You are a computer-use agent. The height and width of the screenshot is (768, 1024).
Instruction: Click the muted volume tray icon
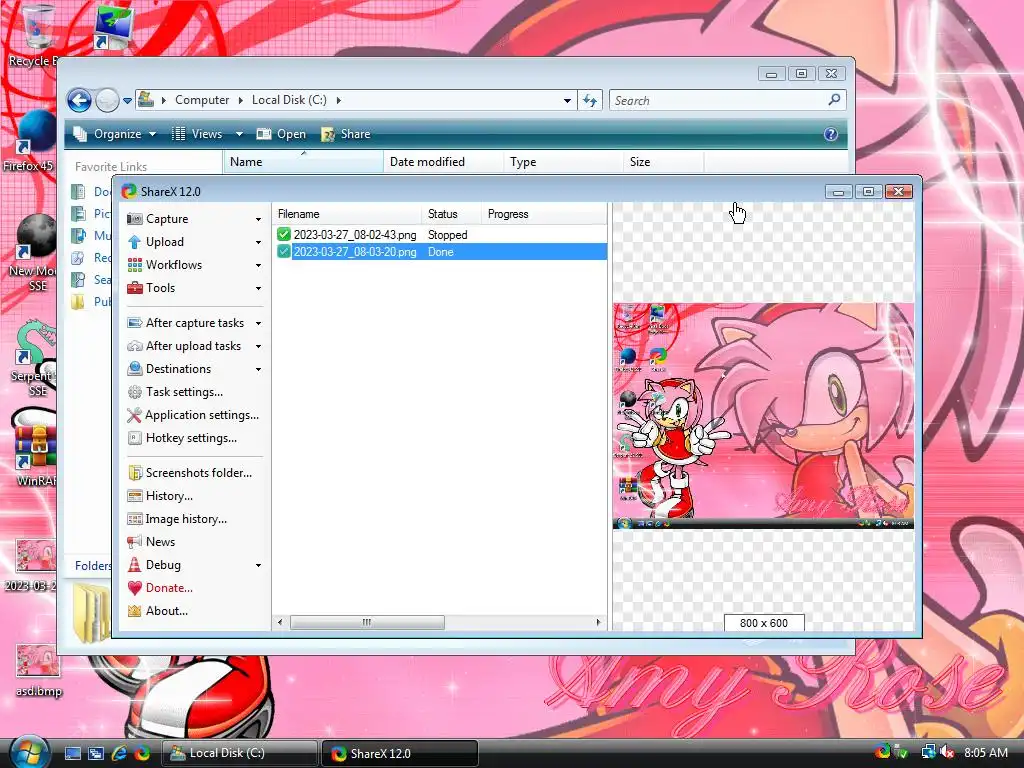(x=948, y=752)
